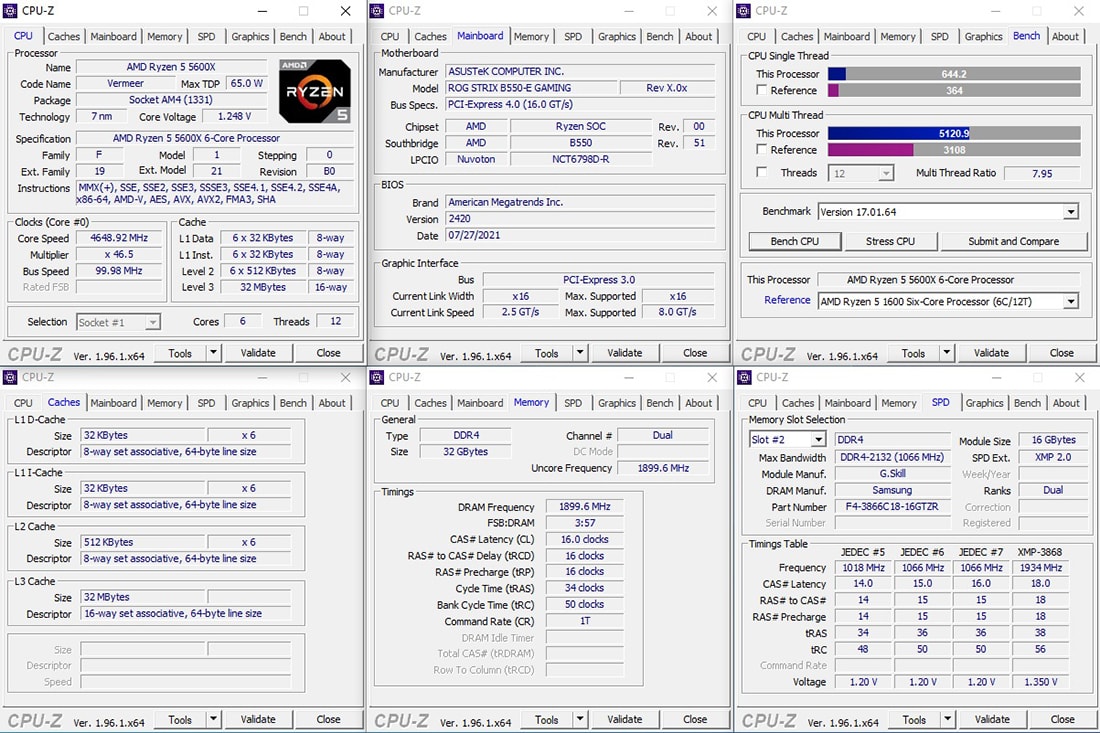Switch to the Graphics tab in the Caches tab window

click(x=250, y=403)
